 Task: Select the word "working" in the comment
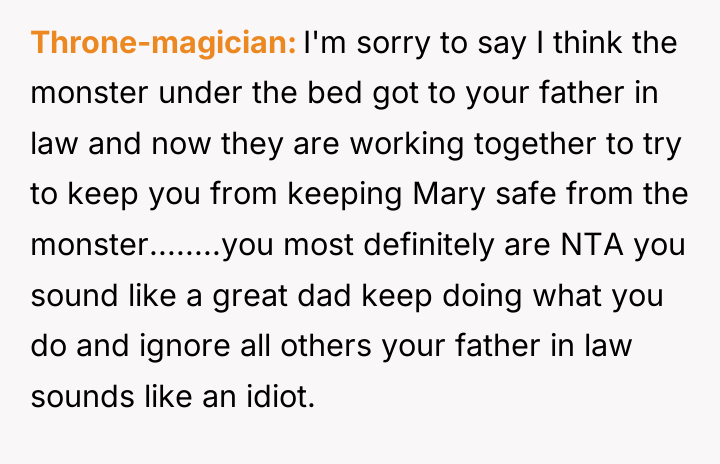pos(407,145)
